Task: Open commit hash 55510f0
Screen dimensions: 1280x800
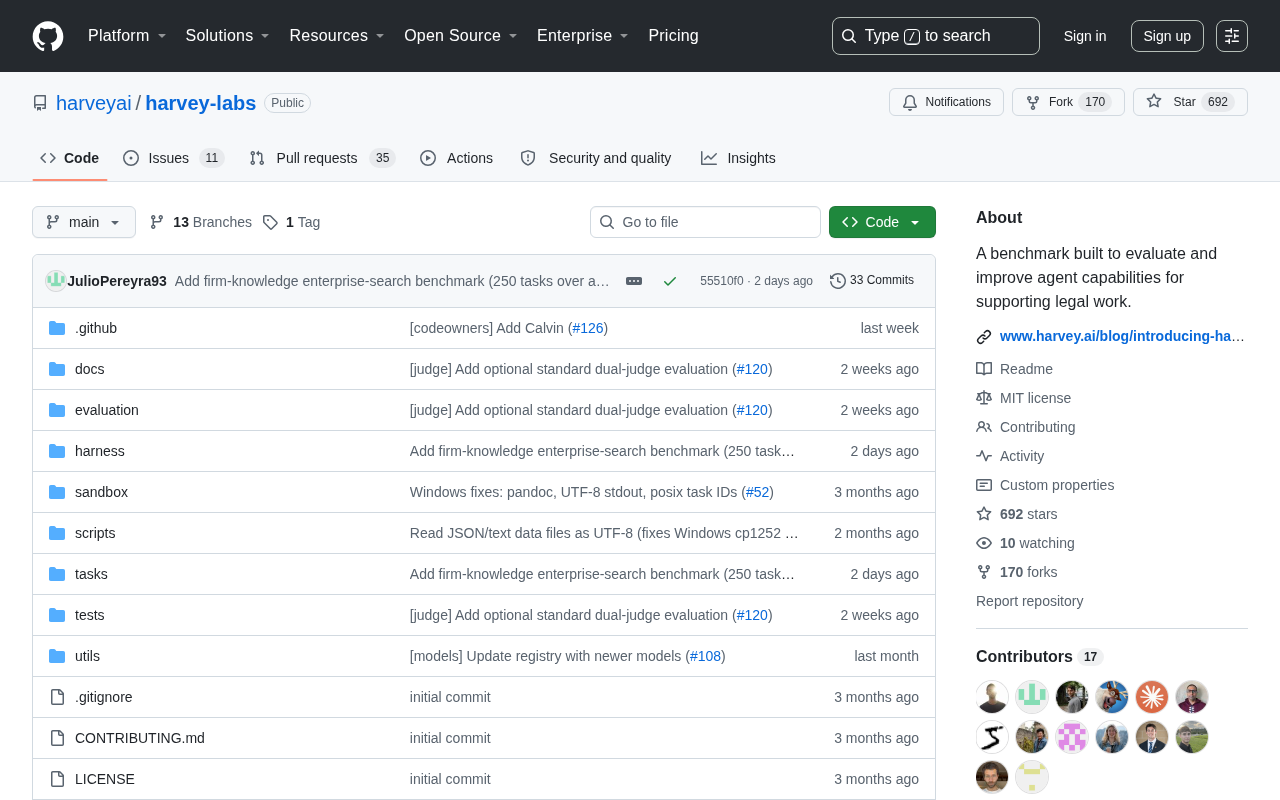Action: [x=722, y=281]
